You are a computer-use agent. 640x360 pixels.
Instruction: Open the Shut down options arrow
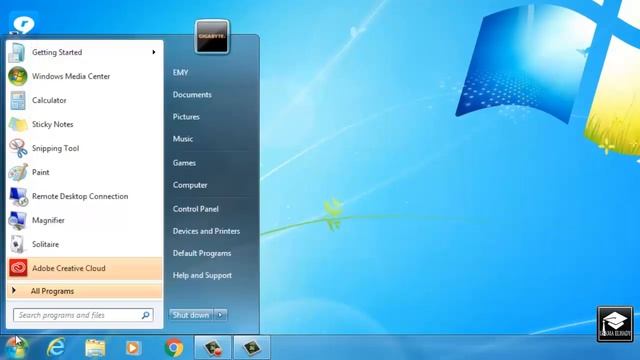point(220,315)
